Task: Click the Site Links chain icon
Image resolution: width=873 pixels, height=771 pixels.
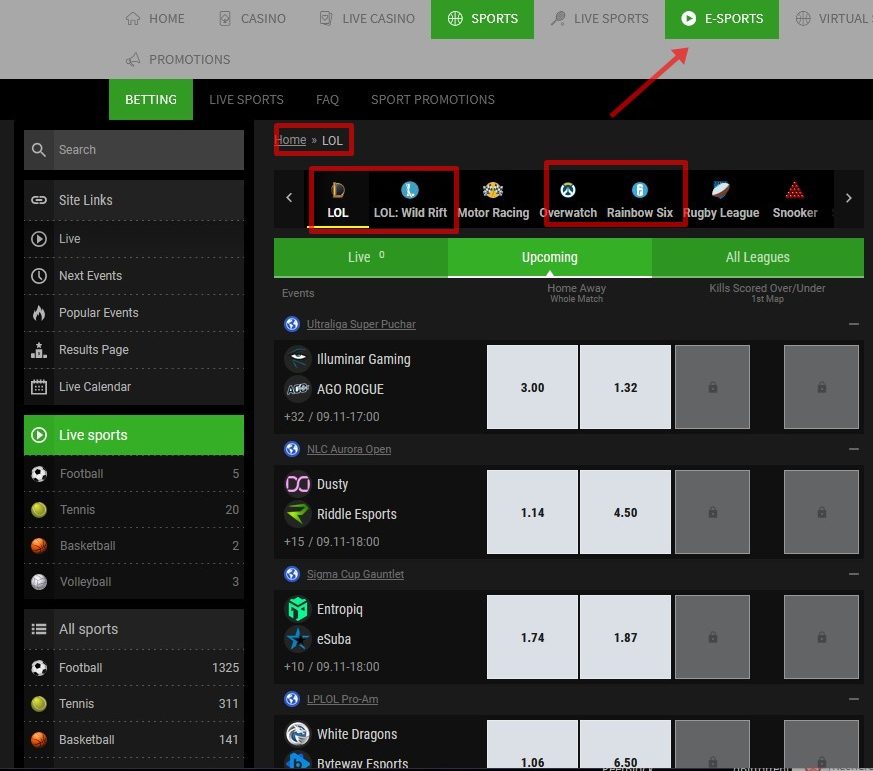Action: (39, 200)
